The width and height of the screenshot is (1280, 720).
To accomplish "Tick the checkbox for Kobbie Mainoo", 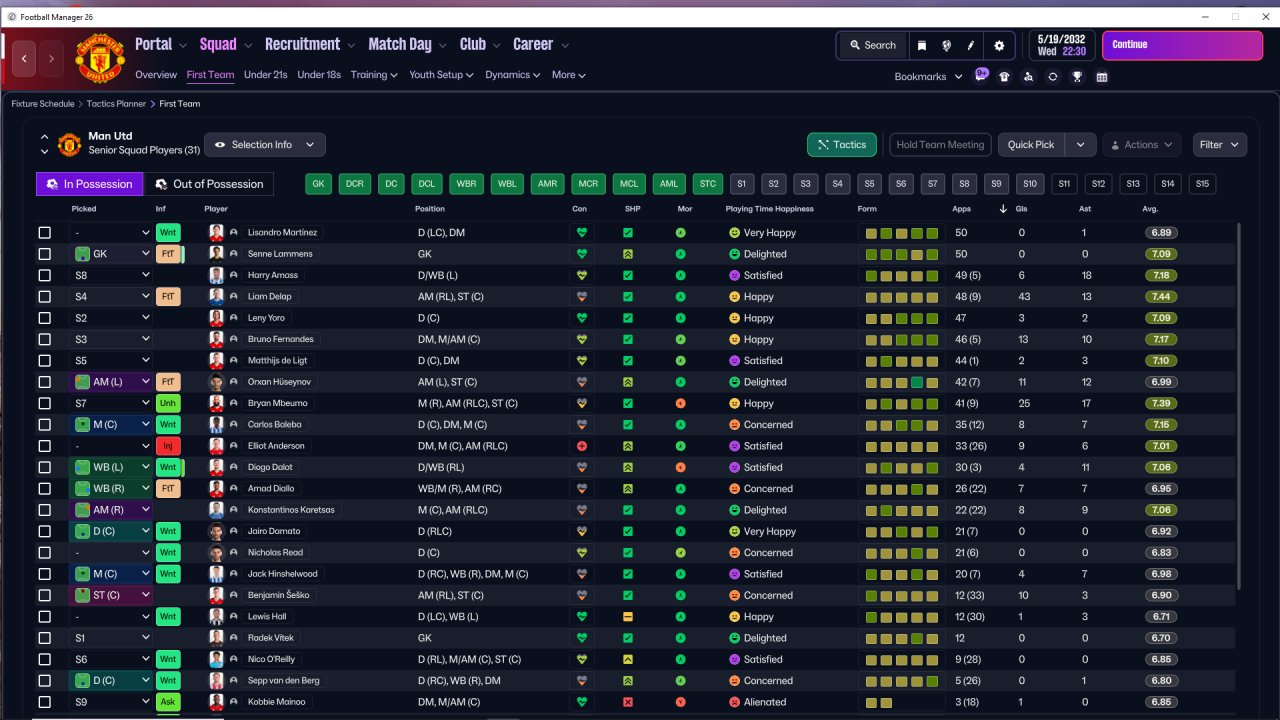I will click(x=44, y=702).
